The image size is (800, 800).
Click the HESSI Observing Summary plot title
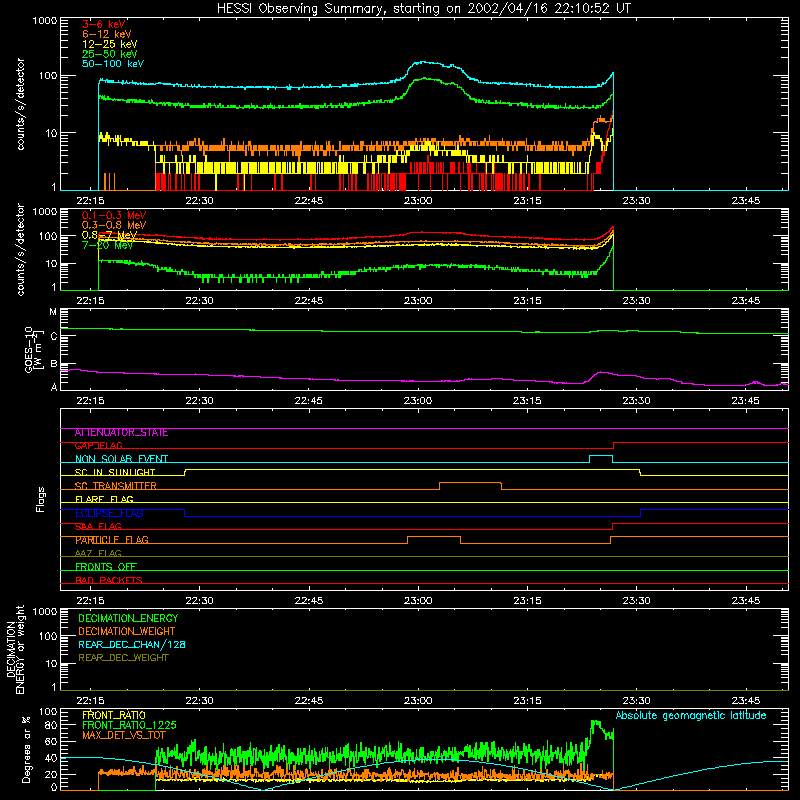[424, 9]
